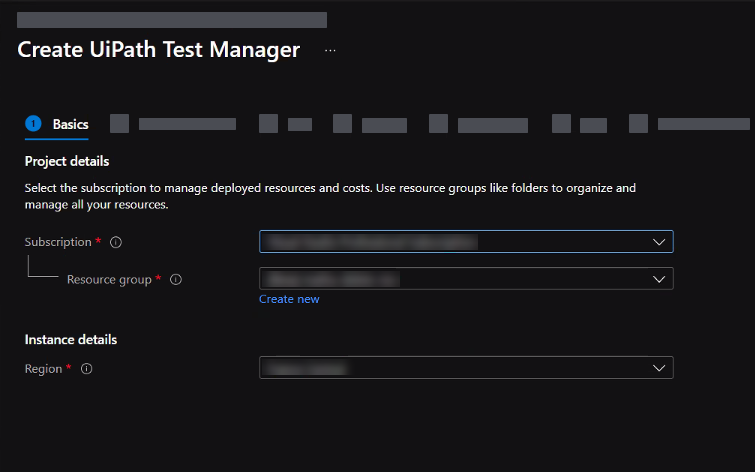Click the Resource group chevron arrow
This screenshot has width=755, height=472.
[658, 279]
